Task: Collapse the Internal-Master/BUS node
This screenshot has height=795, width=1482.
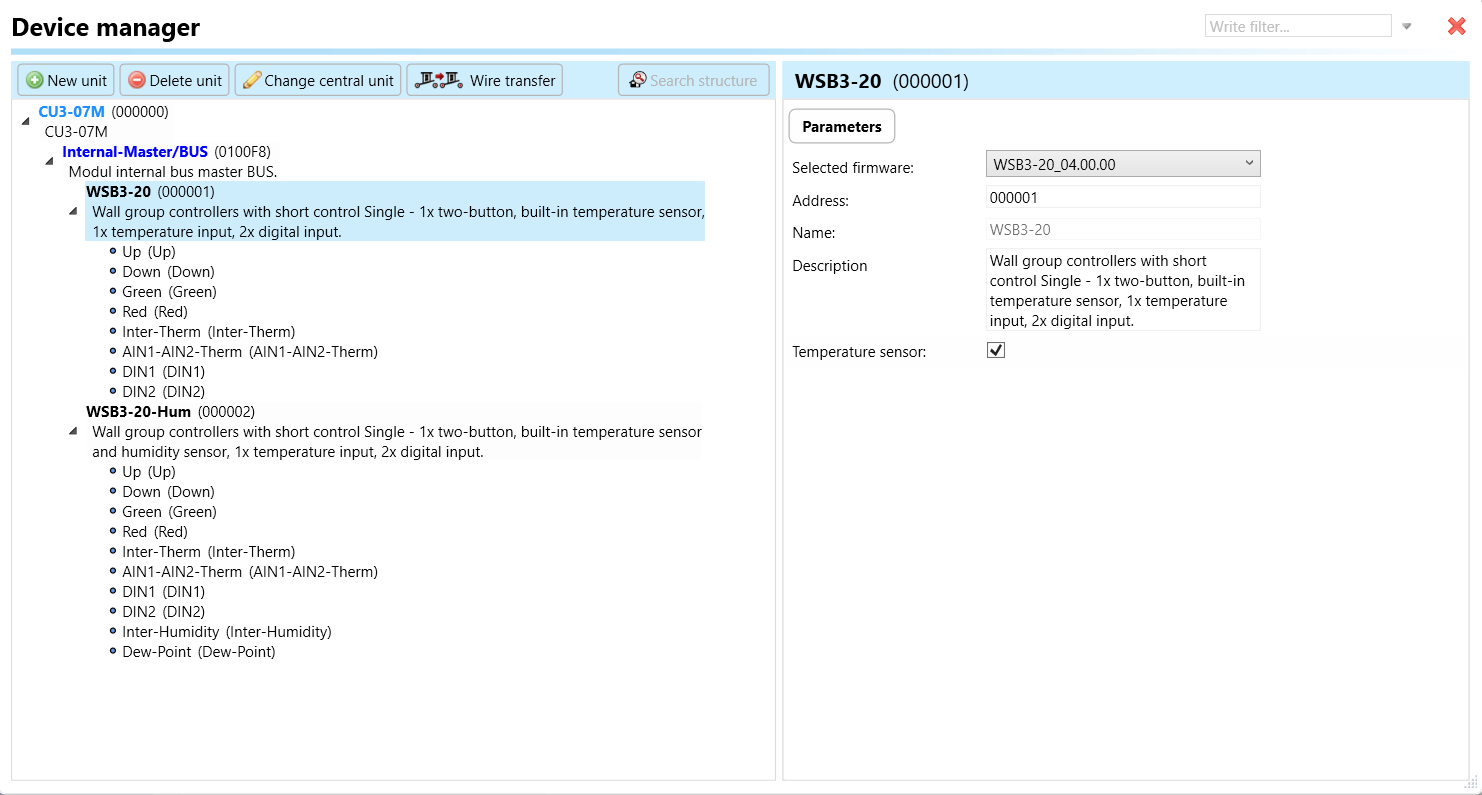Action: [x=50, y=161]
